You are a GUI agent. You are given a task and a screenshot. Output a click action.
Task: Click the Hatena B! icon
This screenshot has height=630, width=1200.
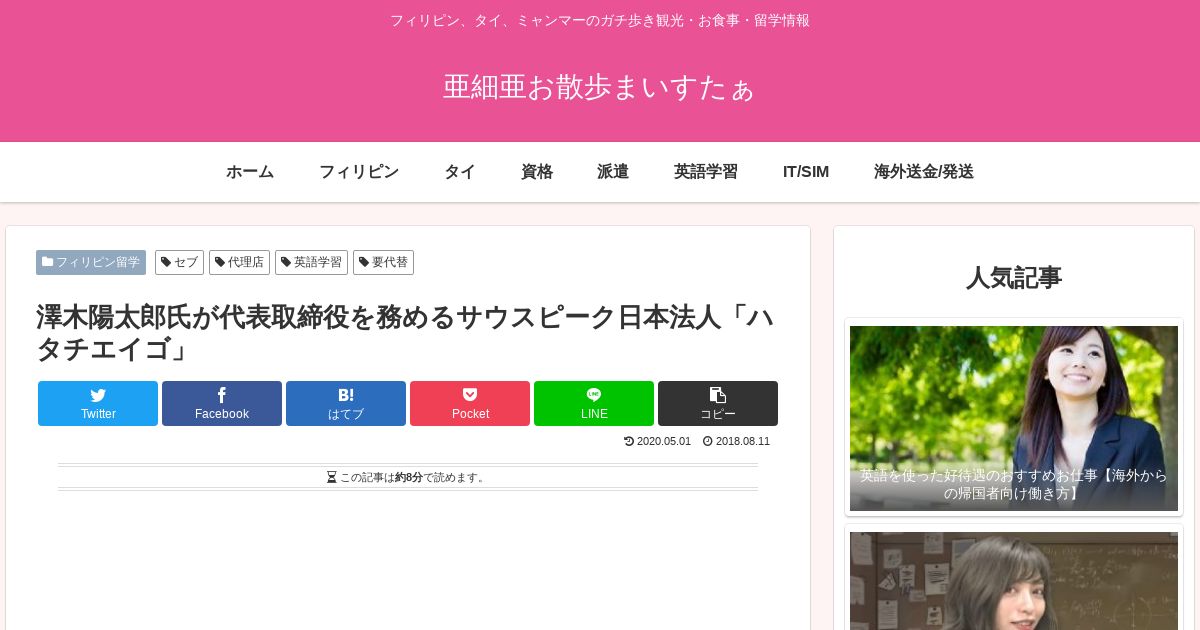pos(346,395)
